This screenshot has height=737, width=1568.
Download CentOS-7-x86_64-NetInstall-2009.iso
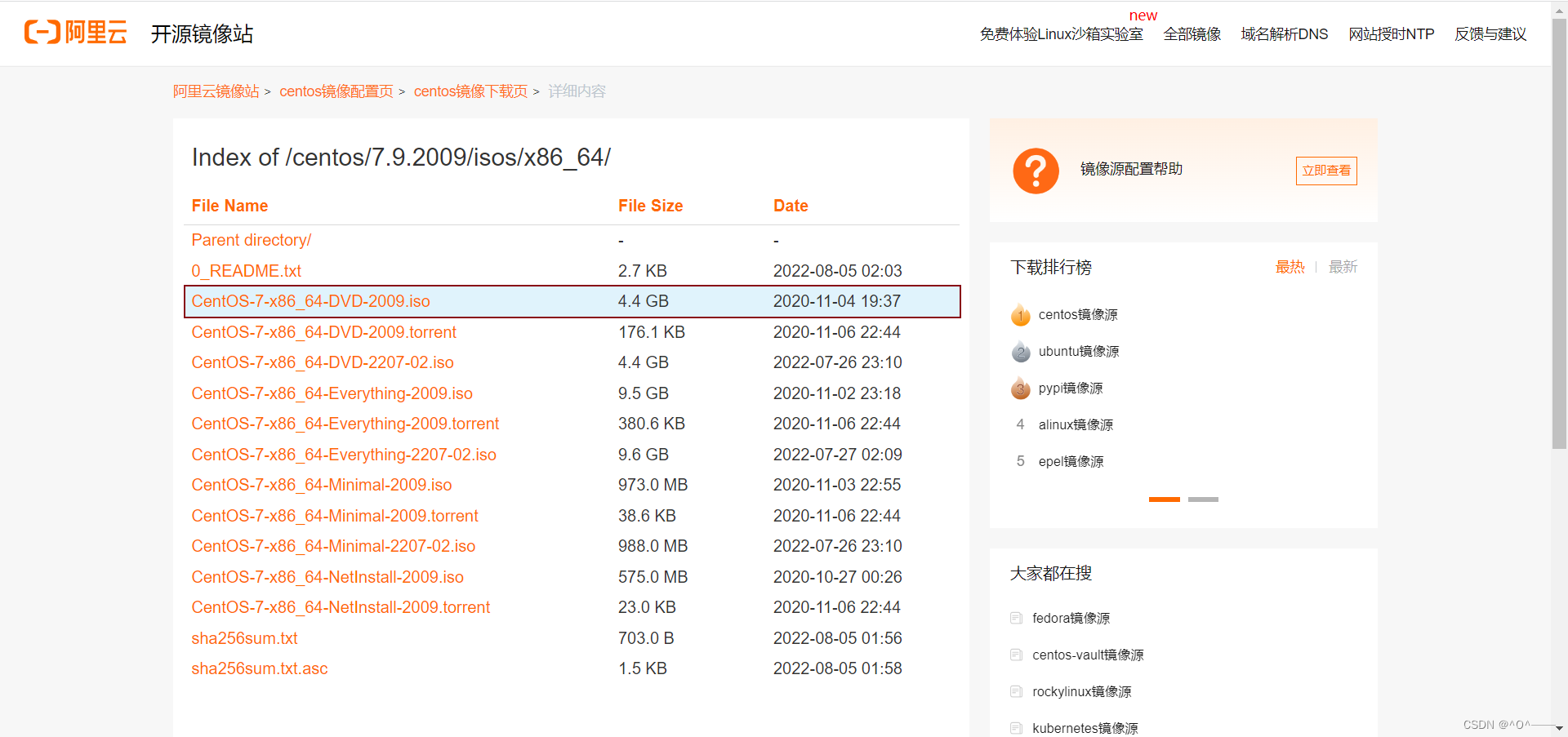pyautogui.click(x=327, y=577)
